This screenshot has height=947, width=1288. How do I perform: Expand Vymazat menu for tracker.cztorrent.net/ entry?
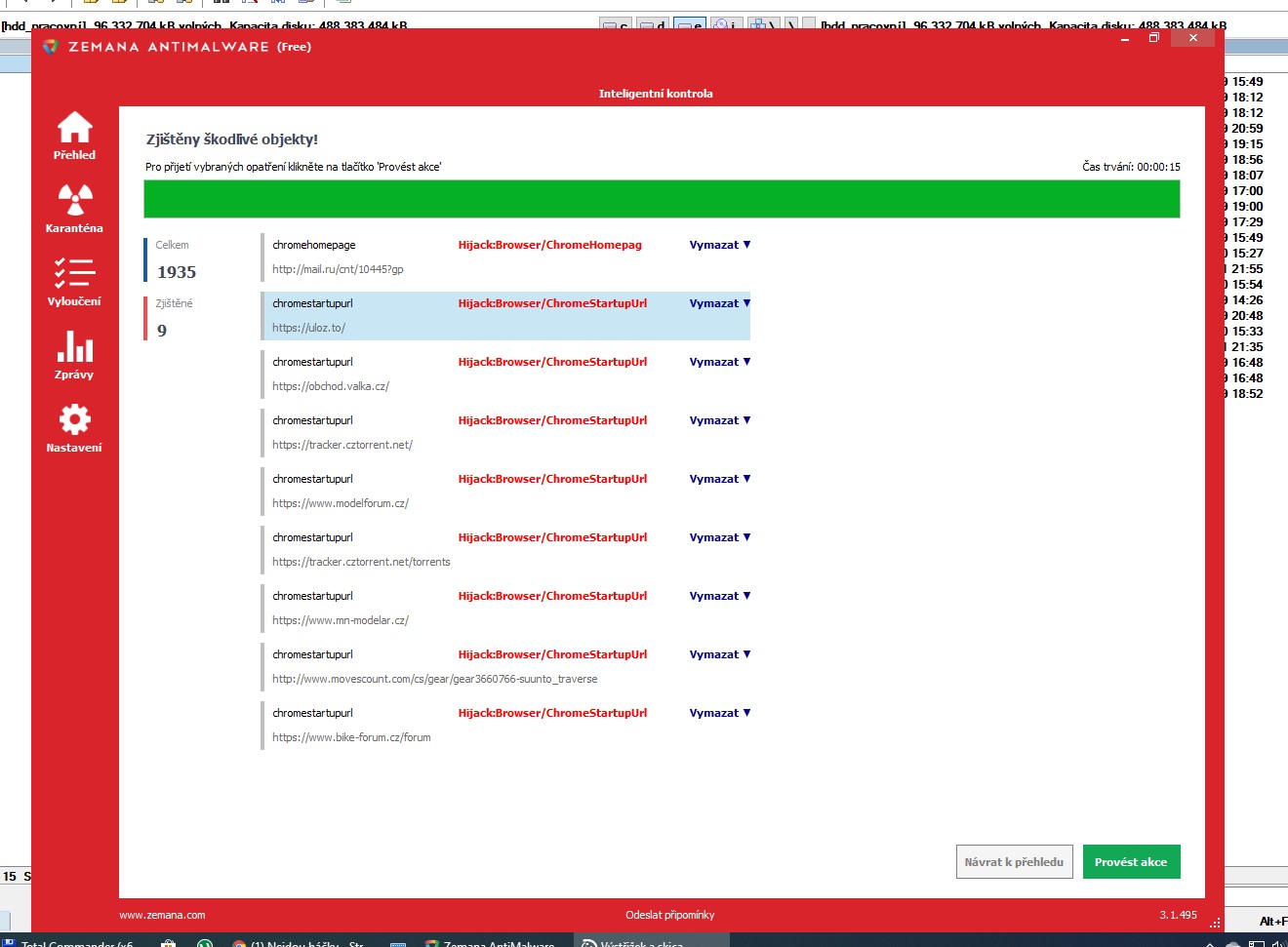coord(720,420)
